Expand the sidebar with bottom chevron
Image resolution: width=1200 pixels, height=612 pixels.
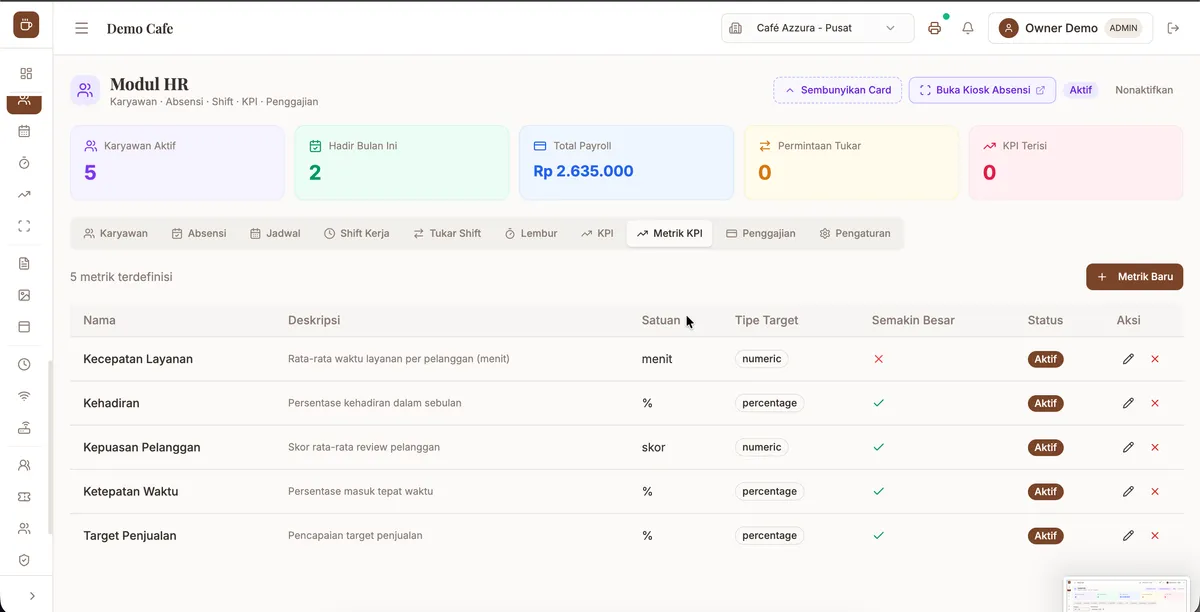click(x=32, y=596)
